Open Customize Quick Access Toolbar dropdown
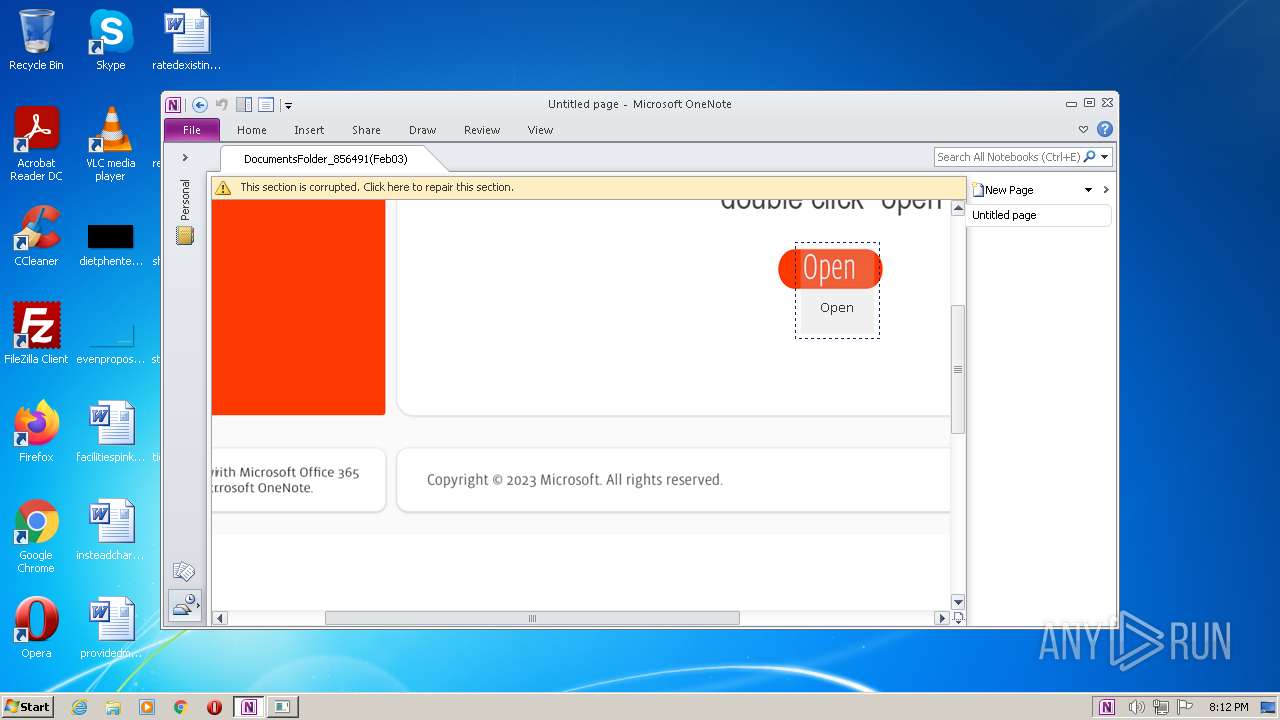This screenshot has height=720, width=1280. coord(288,105)
